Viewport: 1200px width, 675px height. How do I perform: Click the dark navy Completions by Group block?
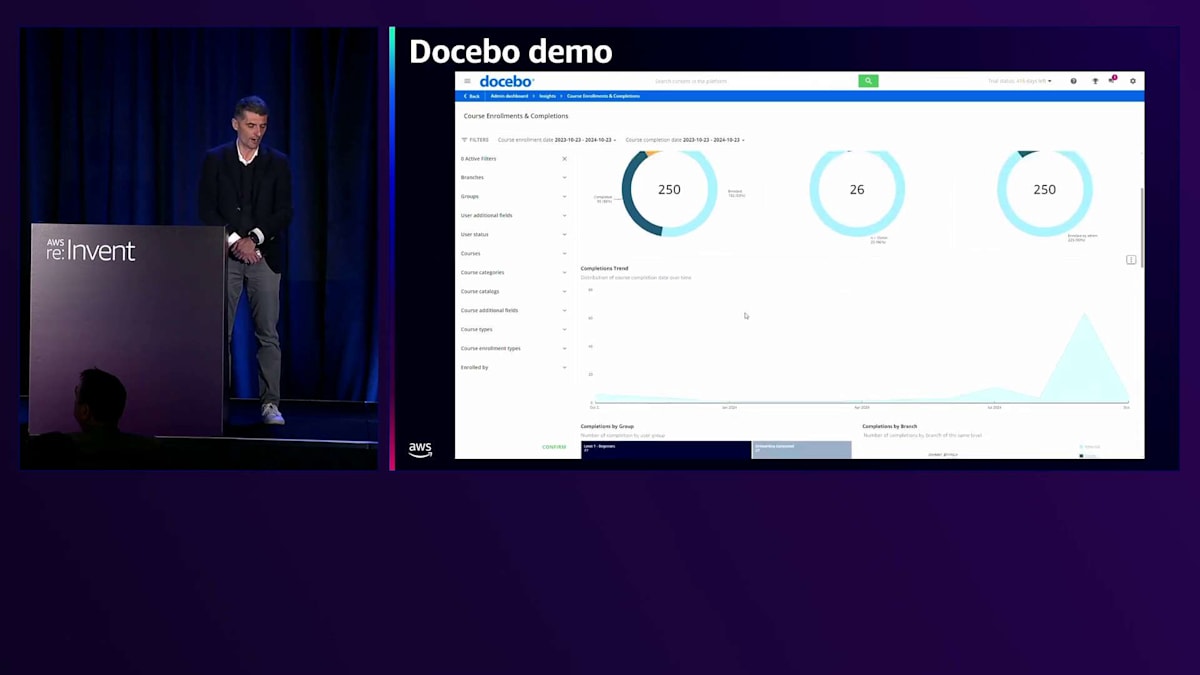pos(666,450)
